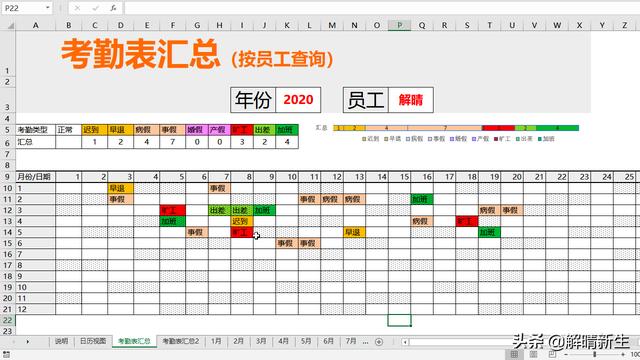Click the macro record icon in status bar
640x360 pixels.
point(7,354)
